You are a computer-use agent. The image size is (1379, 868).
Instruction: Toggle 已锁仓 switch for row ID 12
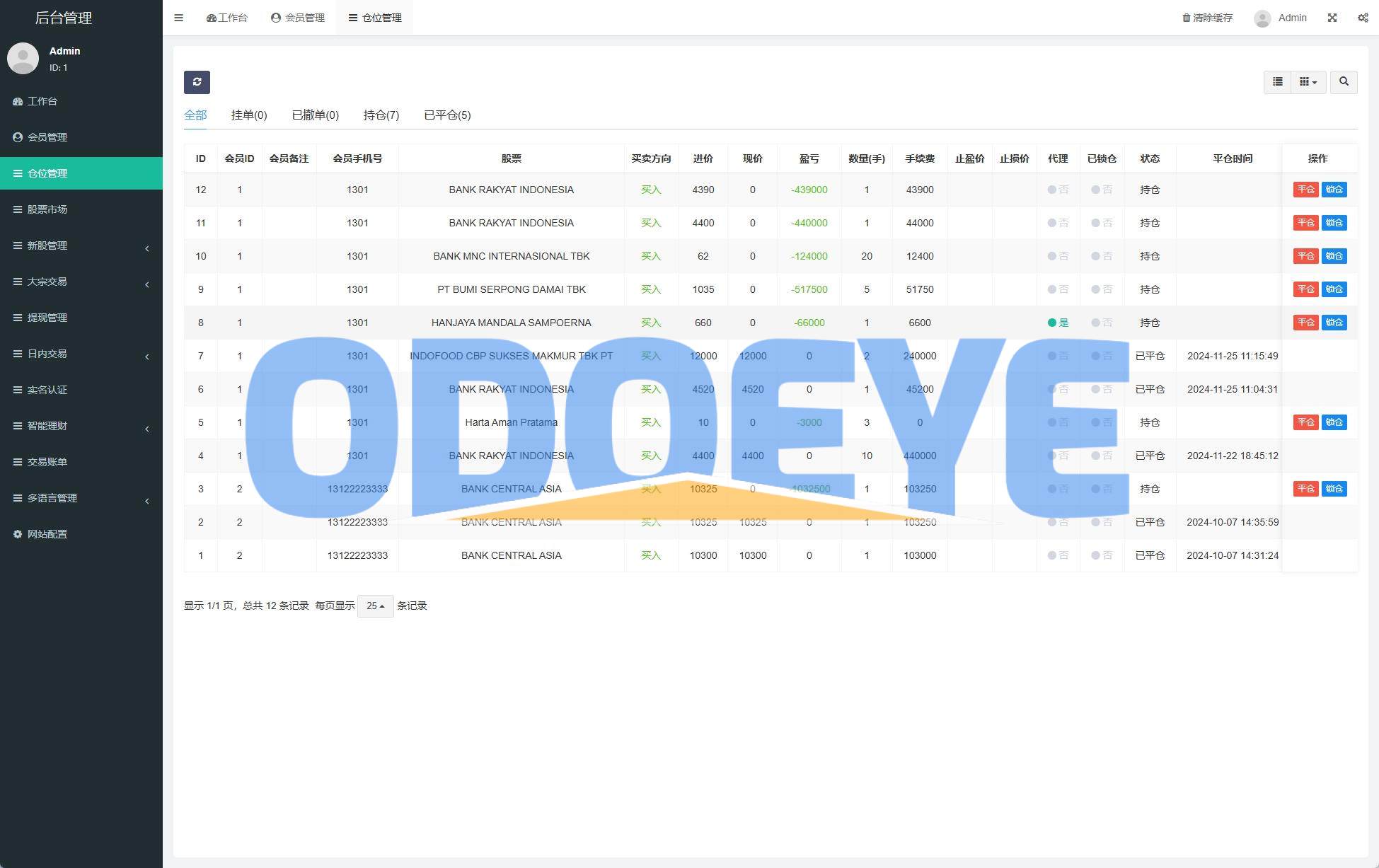coord(1102,190)
